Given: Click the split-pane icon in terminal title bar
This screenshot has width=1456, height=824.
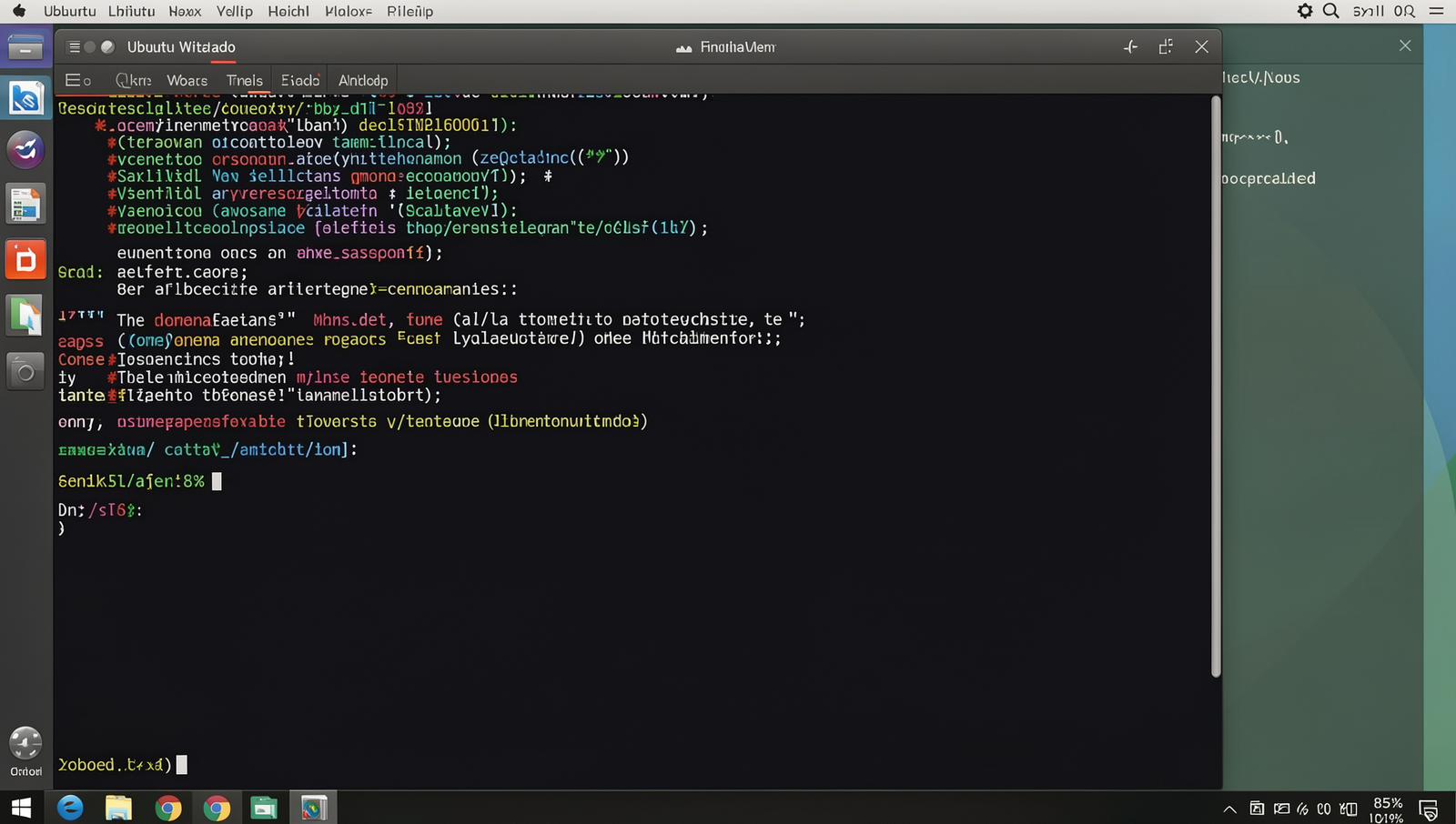Looking at the screenshot, I should [x=1166, y=46].
